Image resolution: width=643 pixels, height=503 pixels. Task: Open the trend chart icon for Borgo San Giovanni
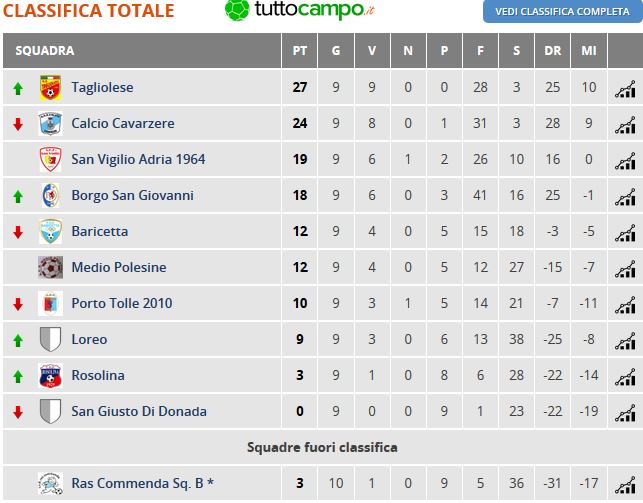point(625,196)
